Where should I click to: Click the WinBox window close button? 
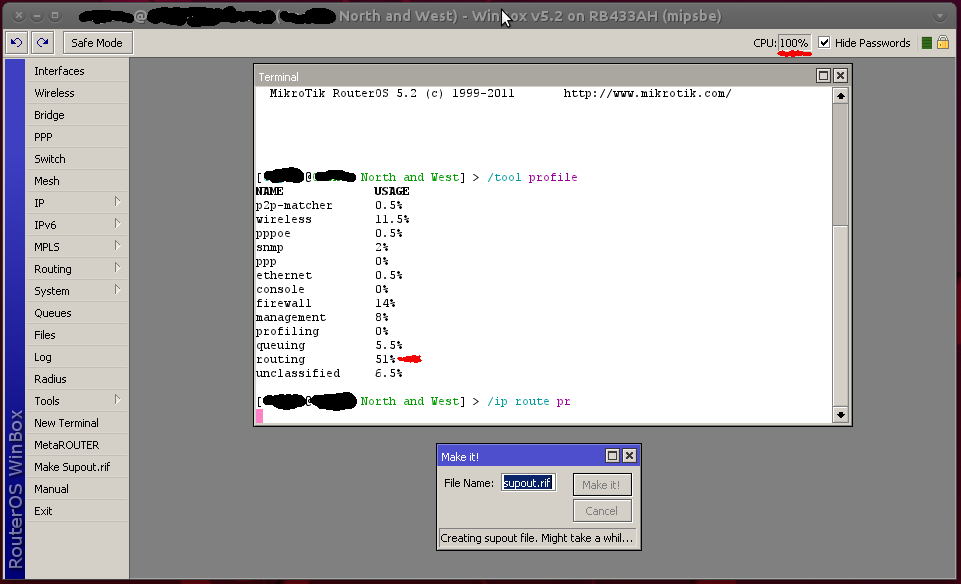[20, 16]
